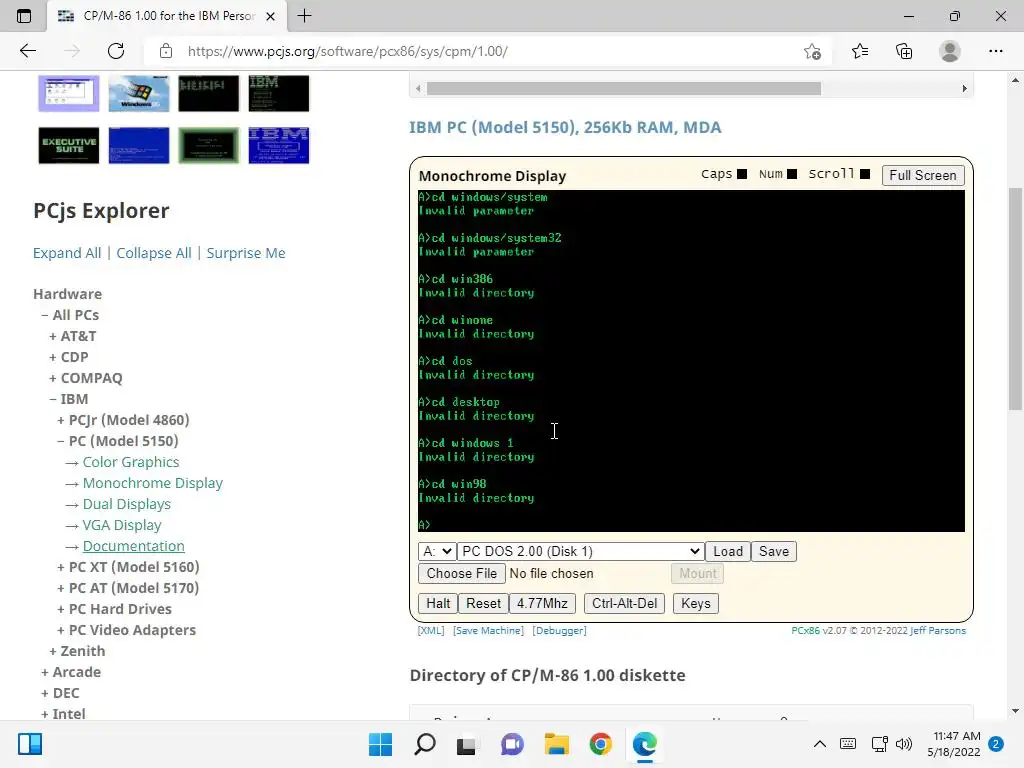Screen dimensions: 1024x768
Task: Open taskbar Search magnifier
Action: click(424, 744)
